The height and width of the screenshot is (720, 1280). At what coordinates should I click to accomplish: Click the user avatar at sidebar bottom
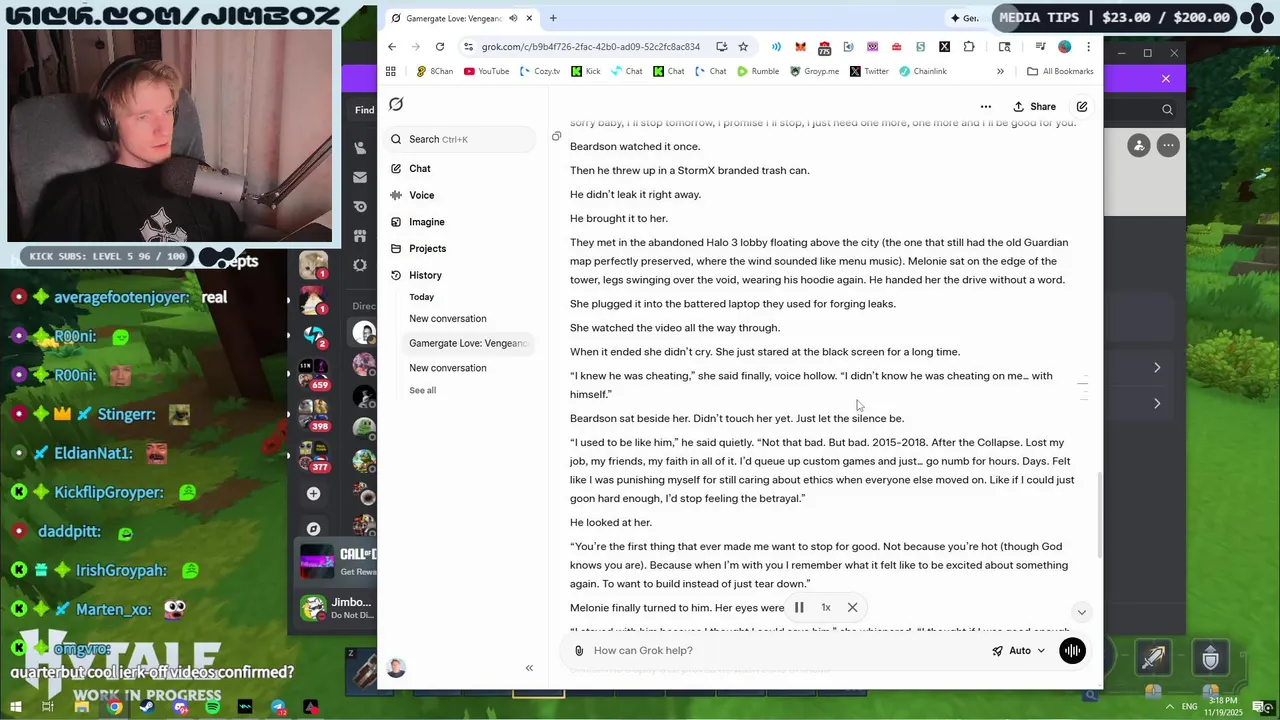coord(396,668)
